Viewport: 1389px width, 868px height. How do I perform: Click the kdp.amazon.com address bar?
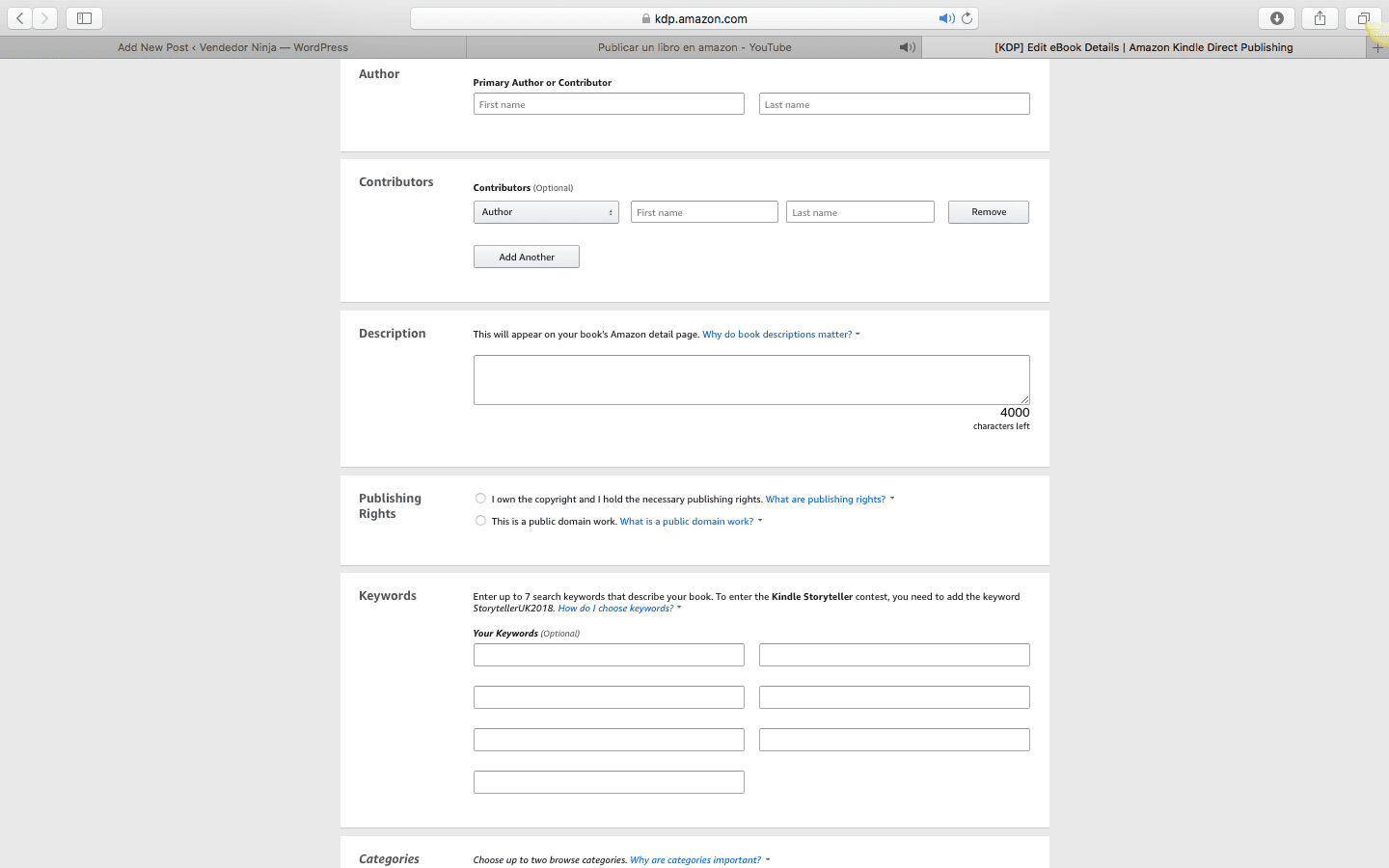tap(694, 18)
